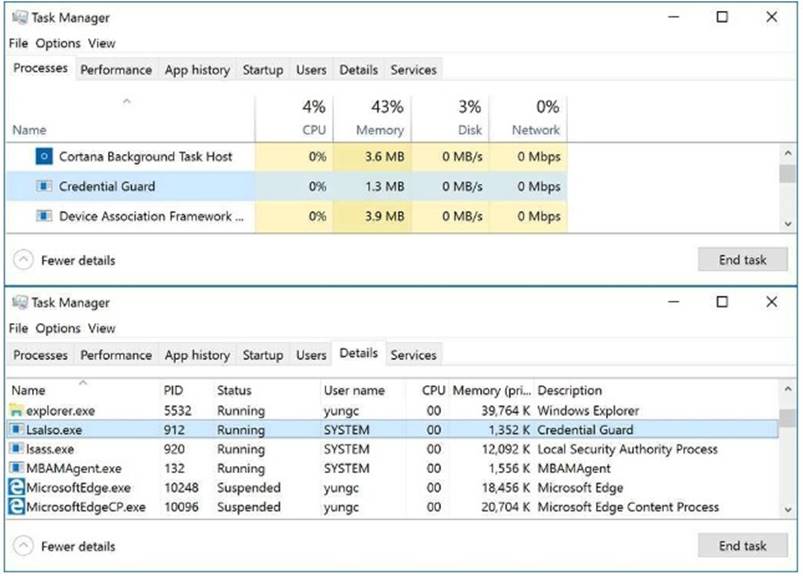End task for the selected Credential Guard process

(743, 260)
